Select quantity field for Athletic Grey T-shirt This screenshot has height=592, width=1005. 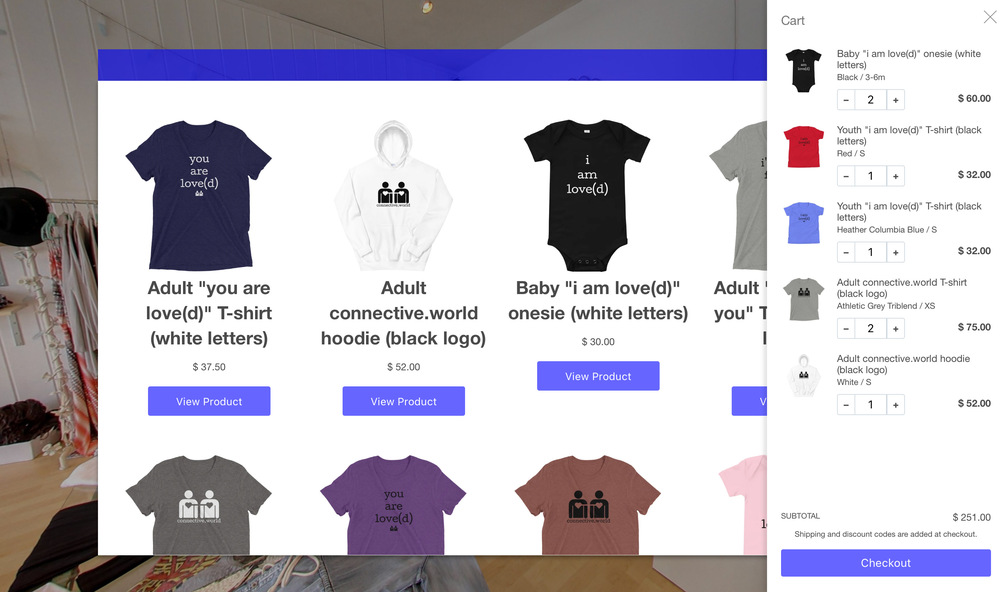[870, 329]
